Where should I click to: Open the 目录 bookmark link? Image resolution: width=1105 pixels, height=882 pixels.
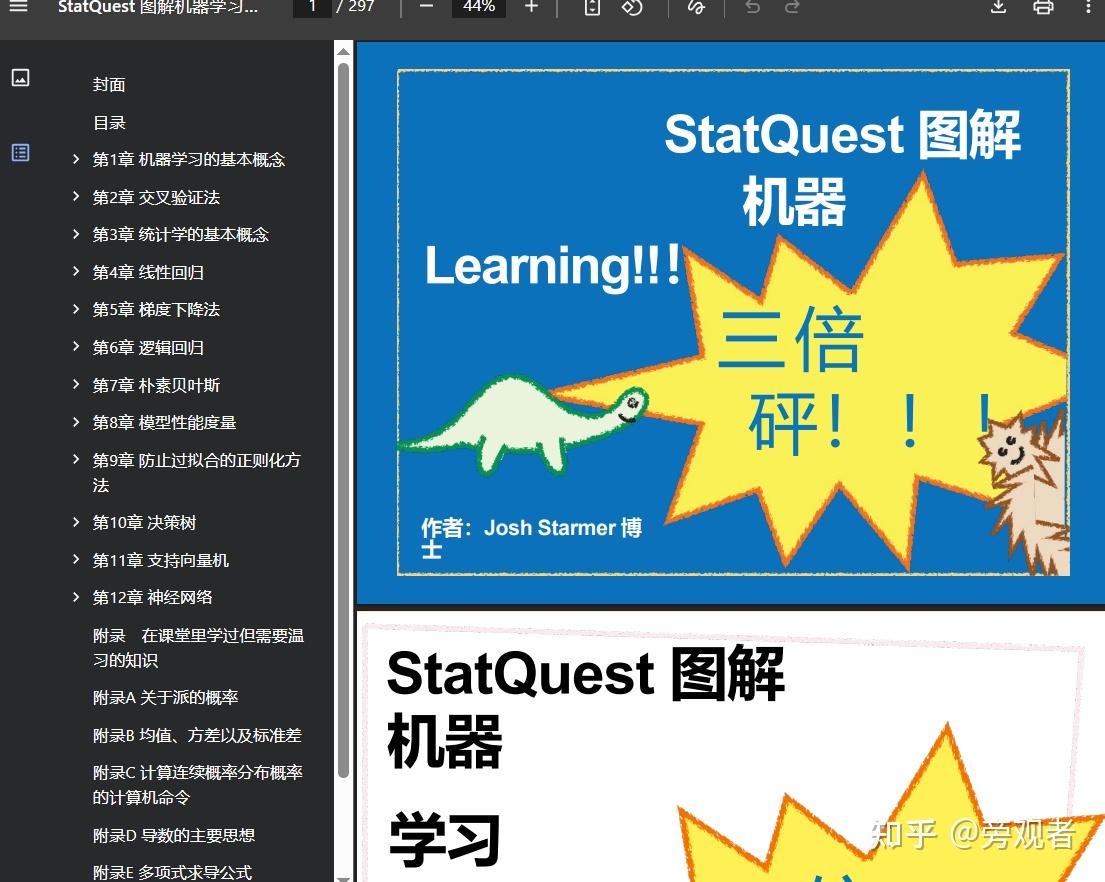point(109,122)
